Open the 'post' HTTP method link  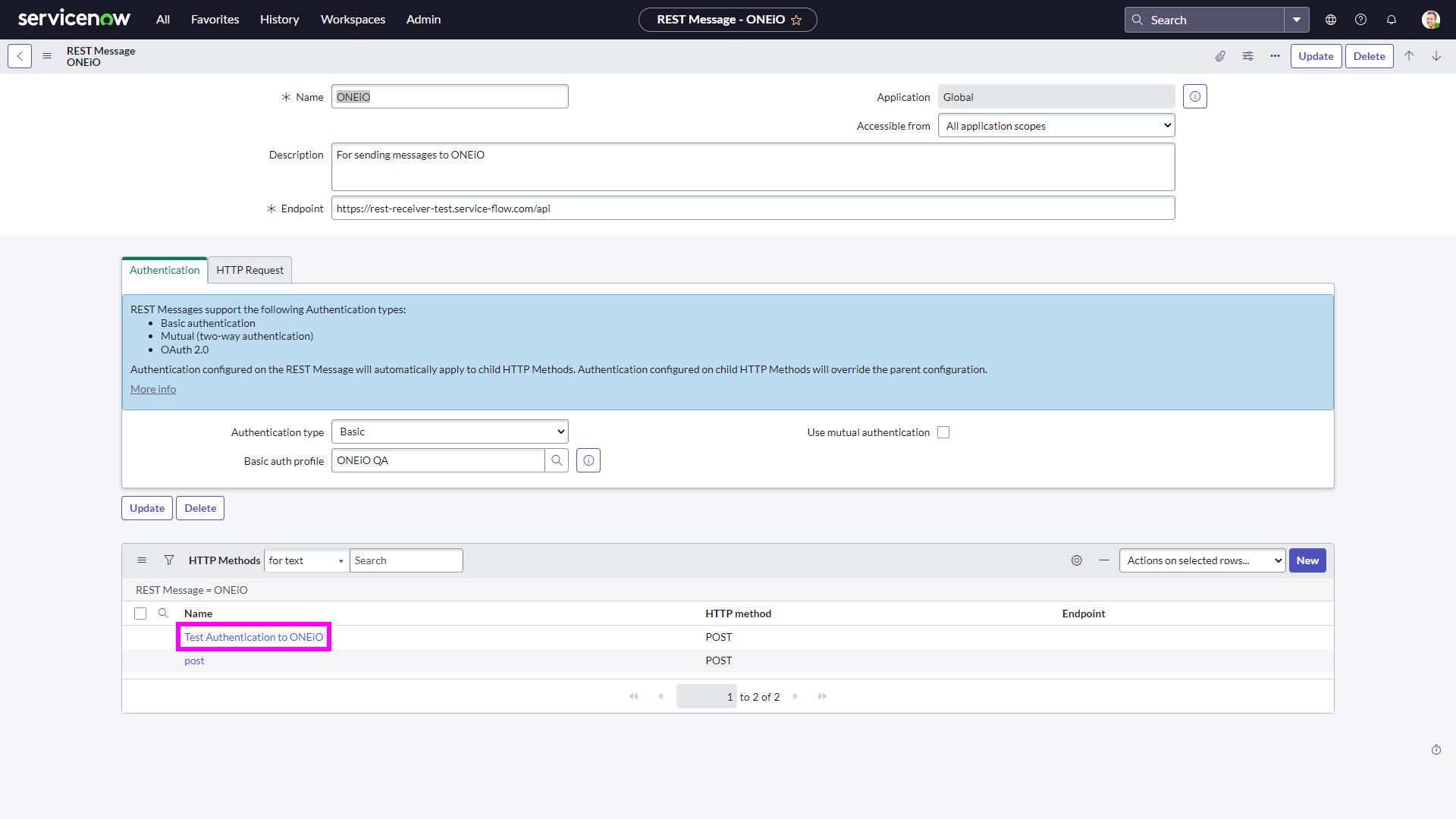click(194, 661)
